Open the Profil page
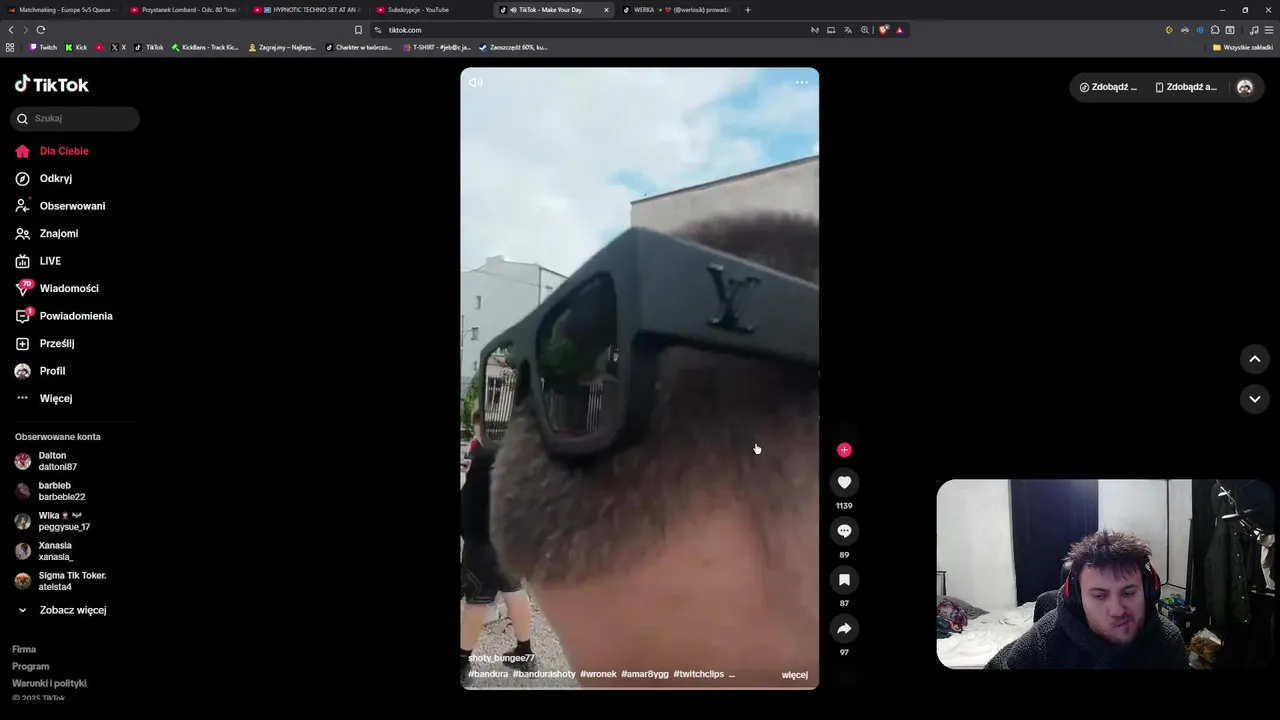Image resolution: width=1280 pixels, height=720 pixels. 52,371
